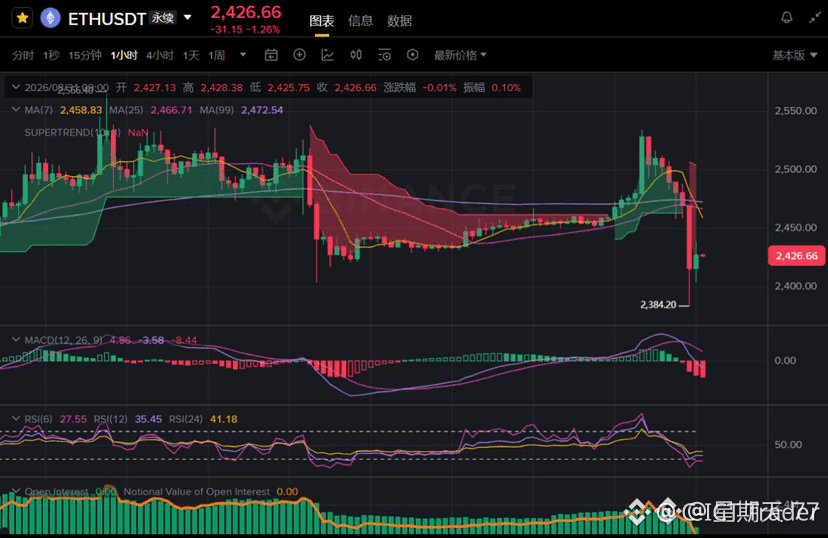Select the 分时 timeframe
Image resolution: width=828 pixels, height=538 pixels.
pos(23,55)
